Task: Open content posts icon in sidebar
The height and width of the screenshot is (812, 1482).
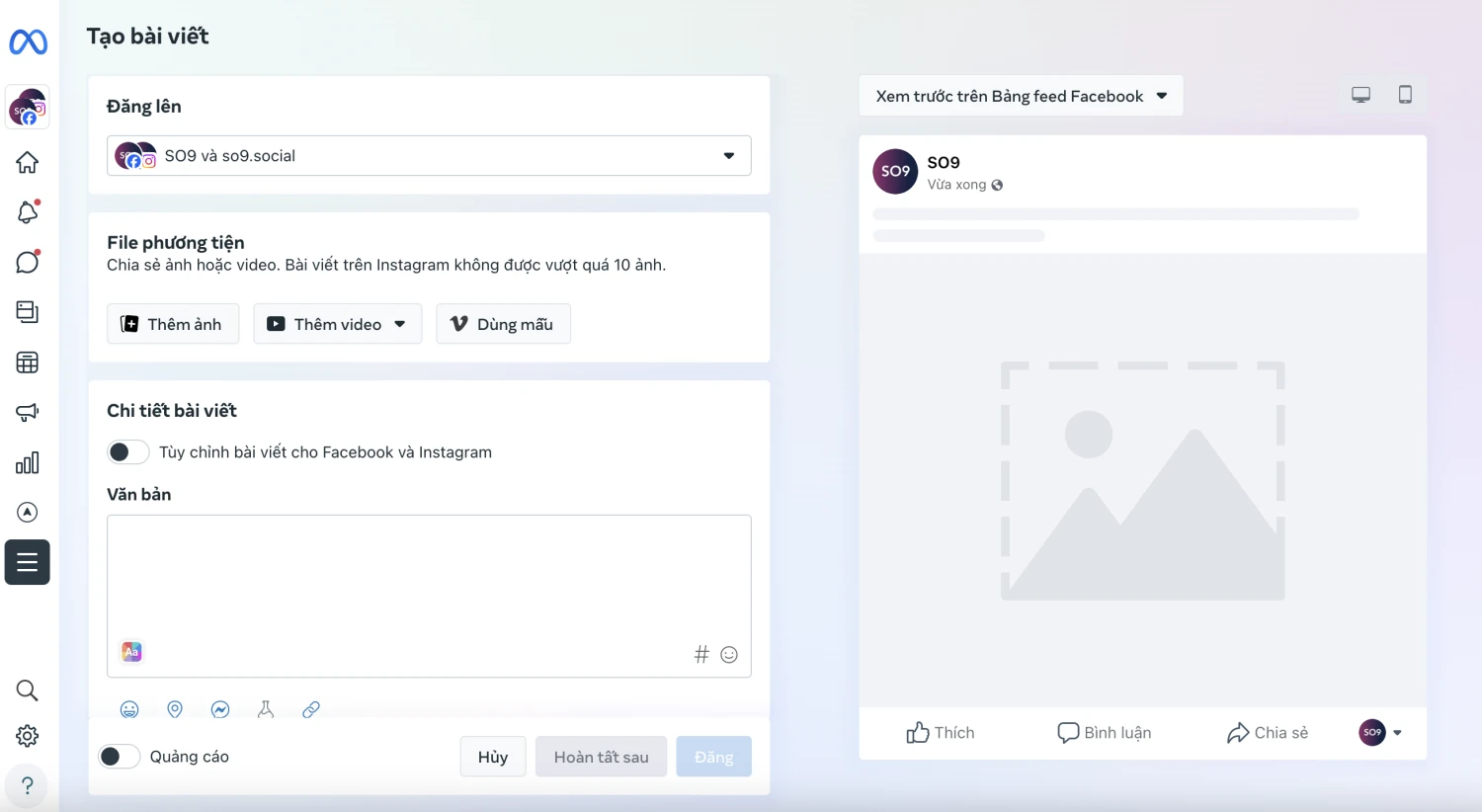Action: pyautogui.click(x=28, y=312)
